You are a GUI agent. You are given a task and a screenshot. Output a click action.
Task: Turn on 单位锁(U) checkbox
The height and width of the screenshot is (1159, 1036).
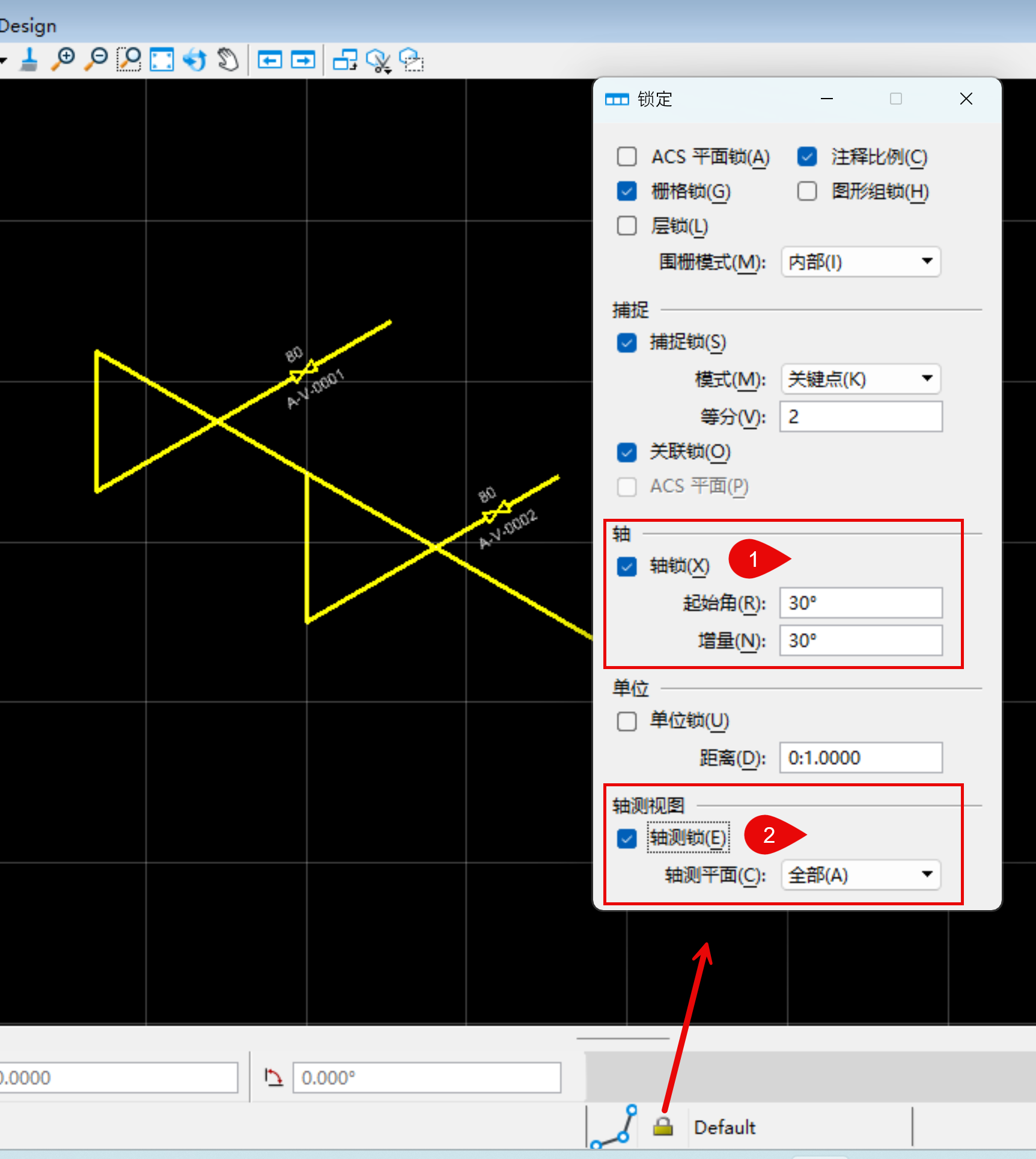coord(627,721)
